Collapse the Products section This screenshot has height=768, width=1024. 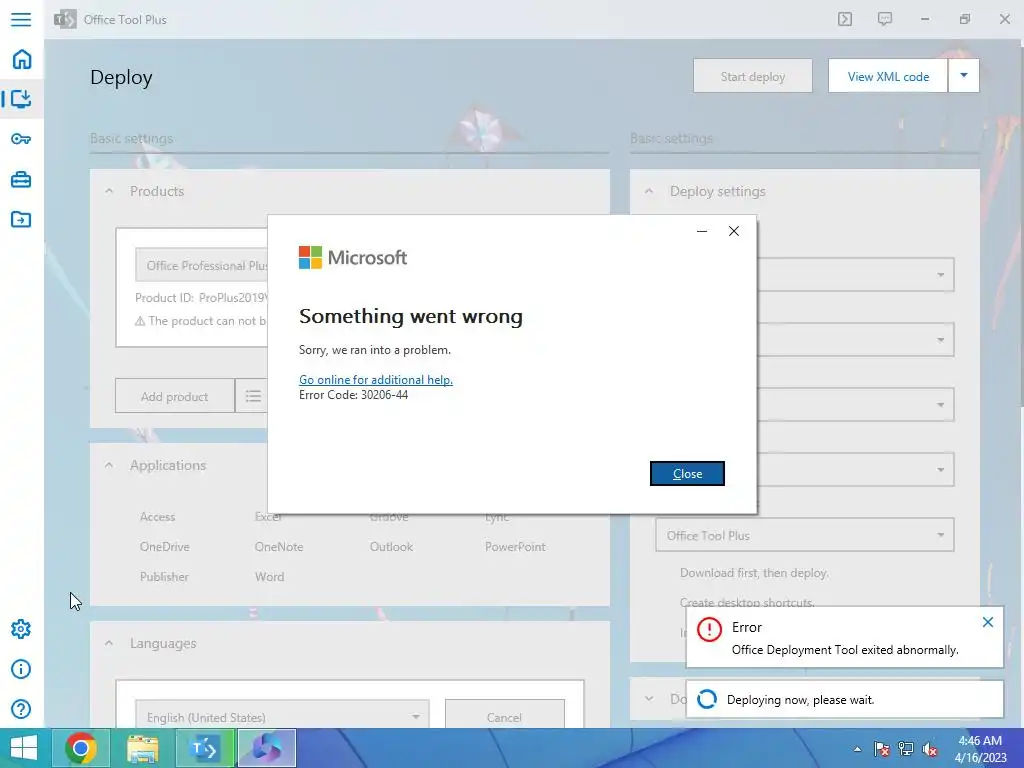109,191
